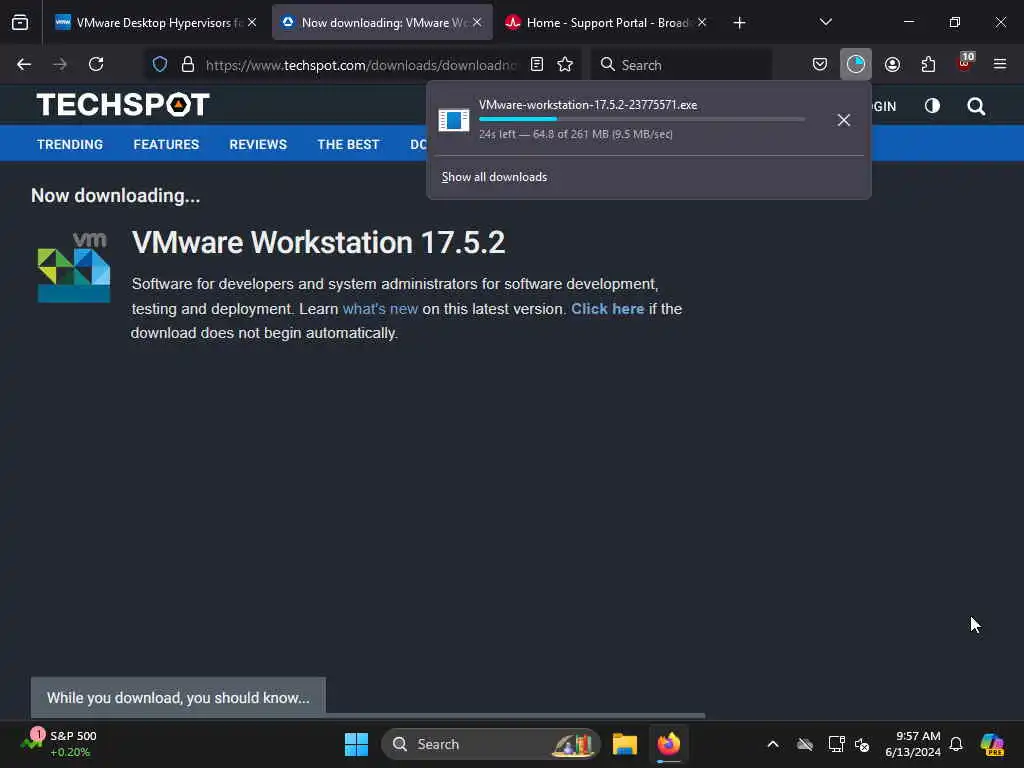1024x768 pixels.
Task: Click the "Click here" download link
Action: (x=607, y=309)
